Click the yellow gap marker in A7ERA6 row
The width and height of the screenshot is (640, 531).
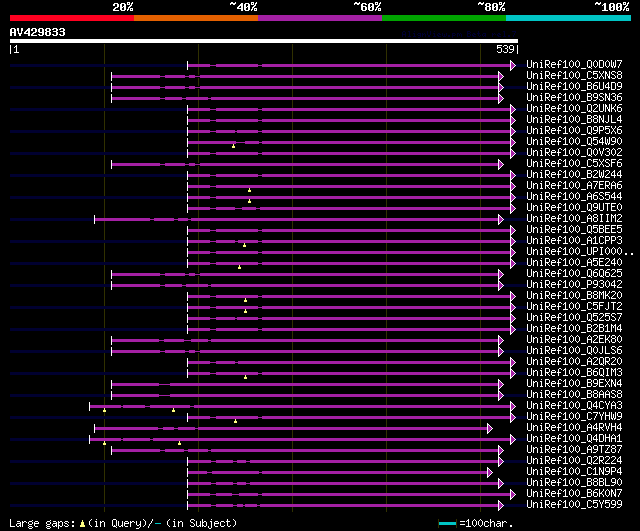click(x=249, y=190)
